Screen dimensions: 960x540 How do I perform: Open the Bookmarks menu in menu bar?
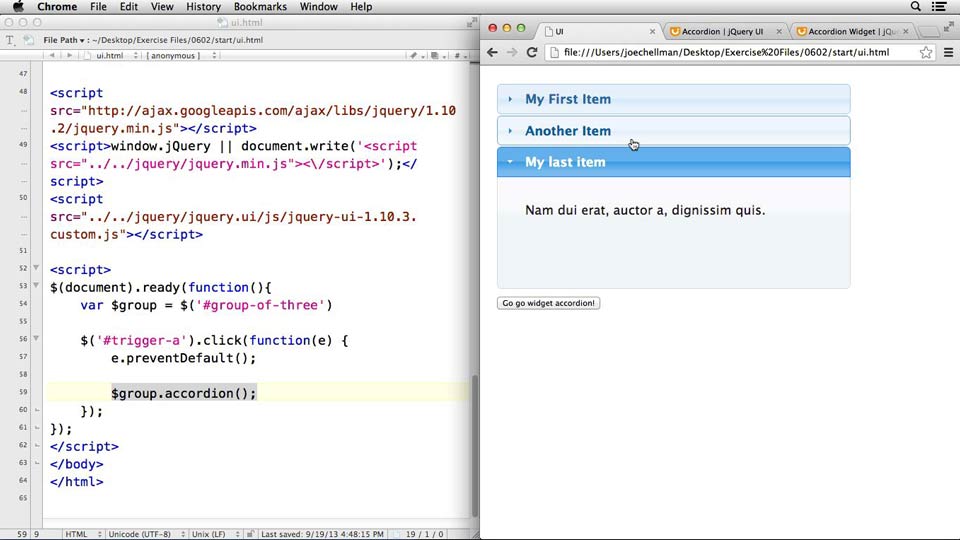click(260, 7)
